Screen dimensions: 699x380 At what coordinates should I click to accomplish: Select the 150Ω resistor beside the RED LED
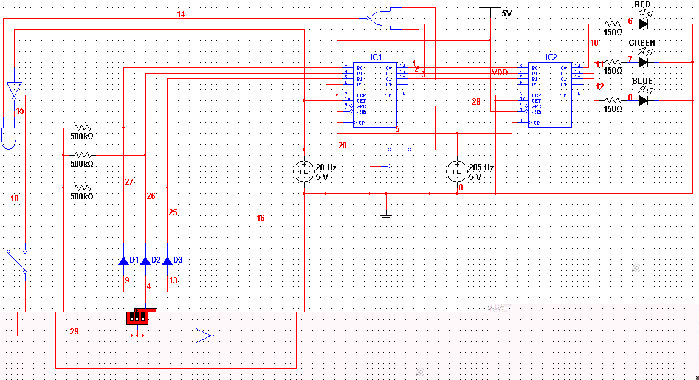pos(613,23)
